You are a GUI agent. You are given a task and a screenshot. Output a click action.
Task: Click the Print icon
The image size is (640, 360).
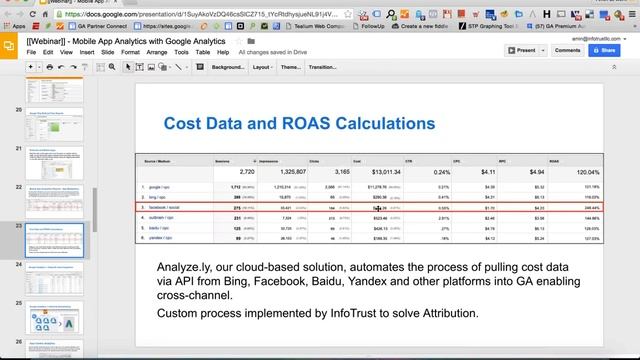tap(50, 67)
